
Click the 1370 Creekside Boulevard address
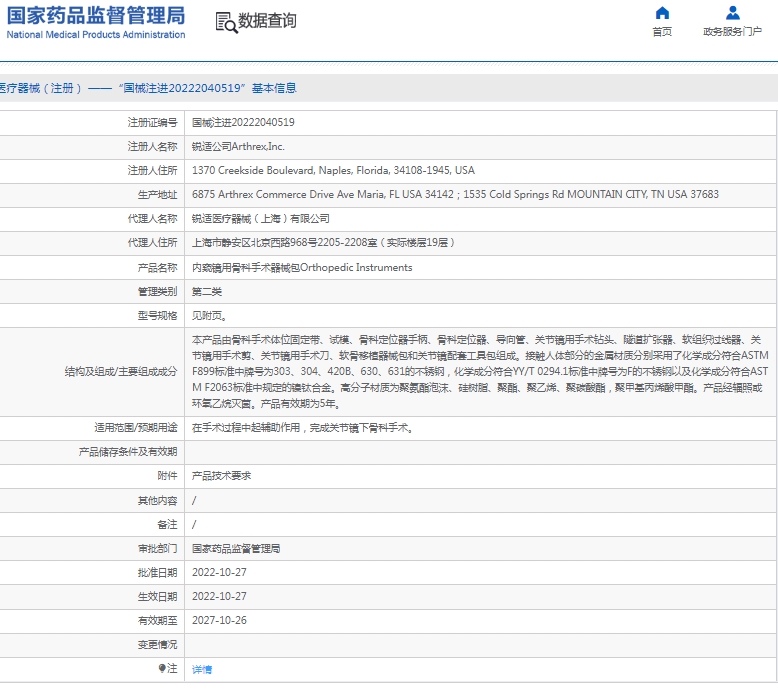[x=333, y=171]
